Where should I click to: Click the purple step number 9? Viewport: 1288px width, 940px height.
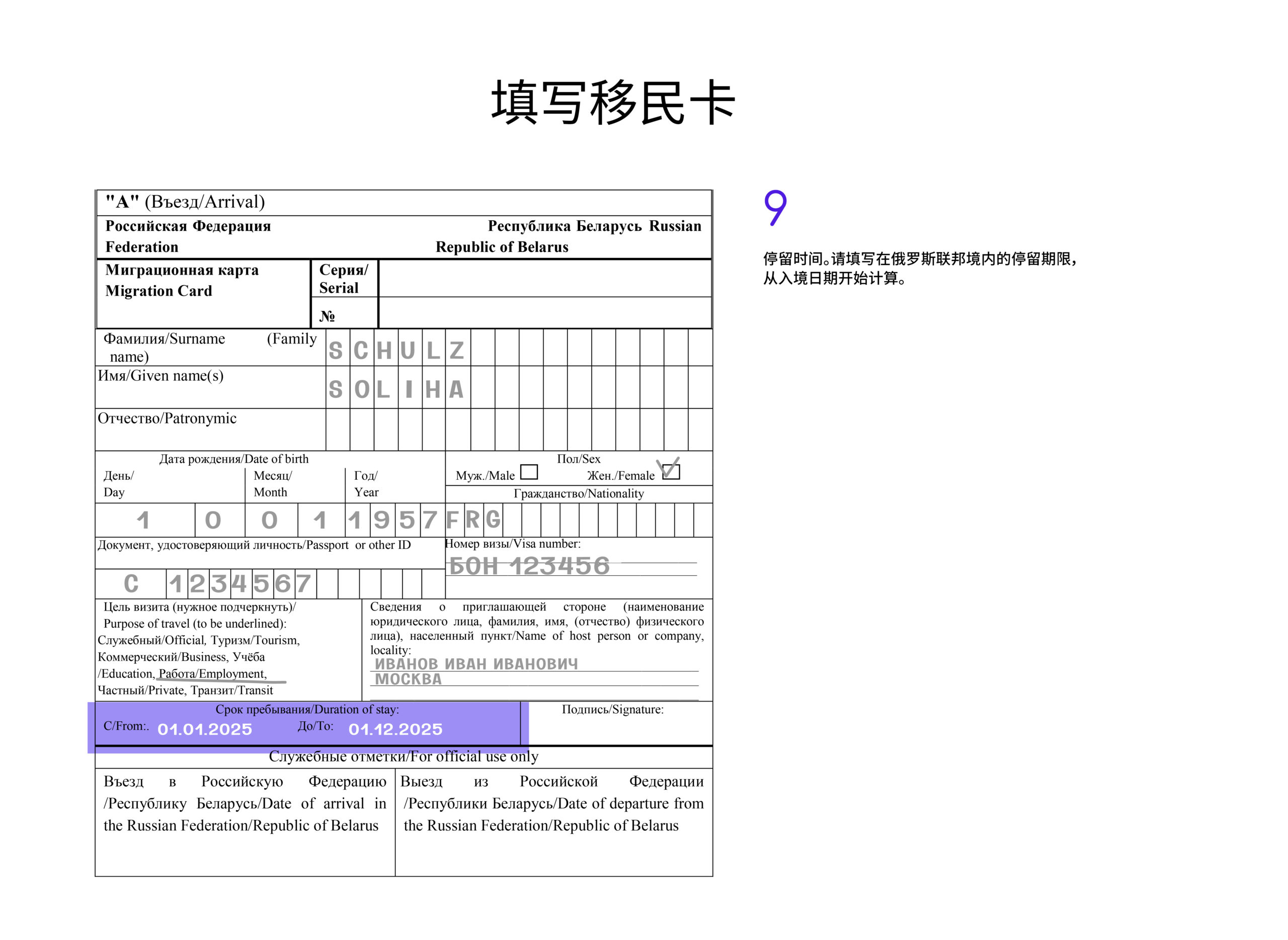click(x=775, y=208)
